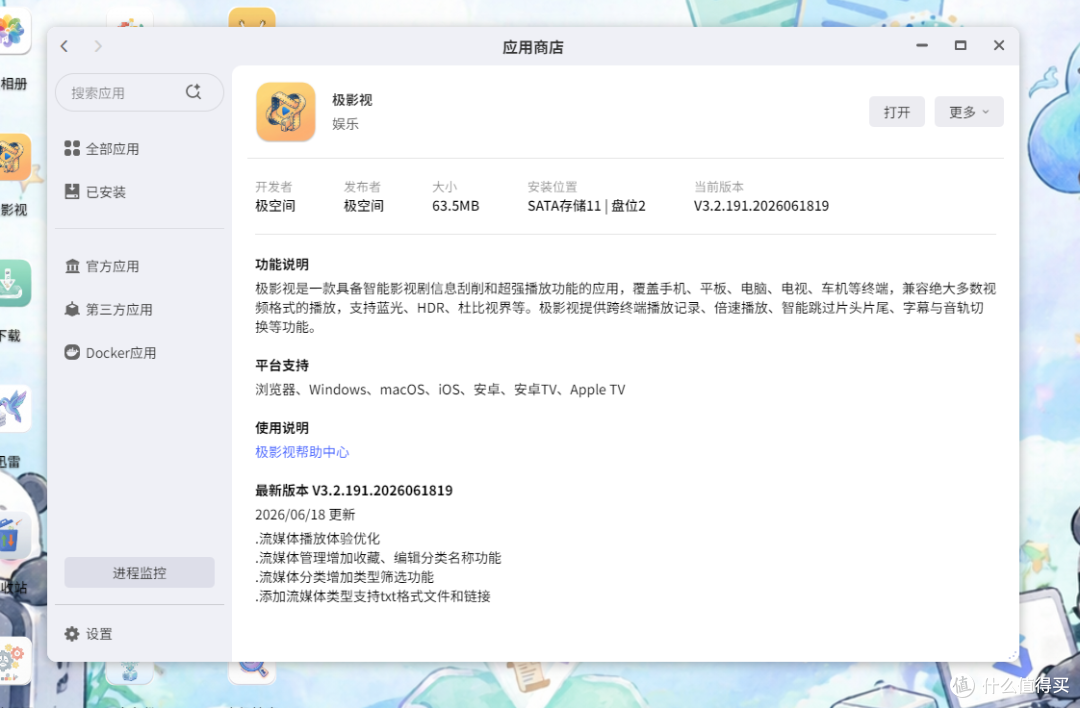Click the line .流媒体分类增加类型筛选功能
1080x708 pixels.
tap(344, 577)
